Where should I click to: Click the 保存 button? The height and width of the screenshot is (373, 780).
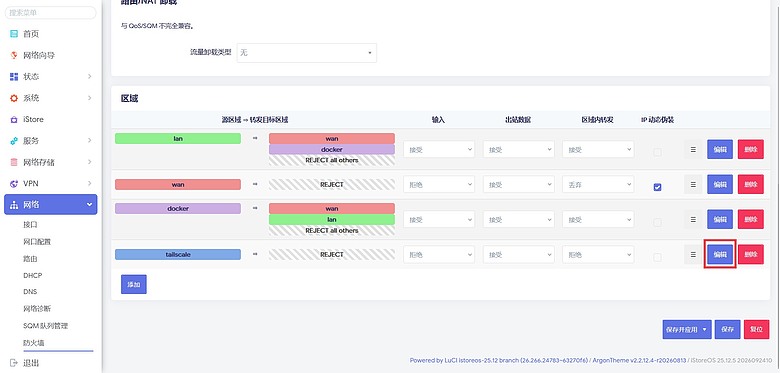click(727, 329)
